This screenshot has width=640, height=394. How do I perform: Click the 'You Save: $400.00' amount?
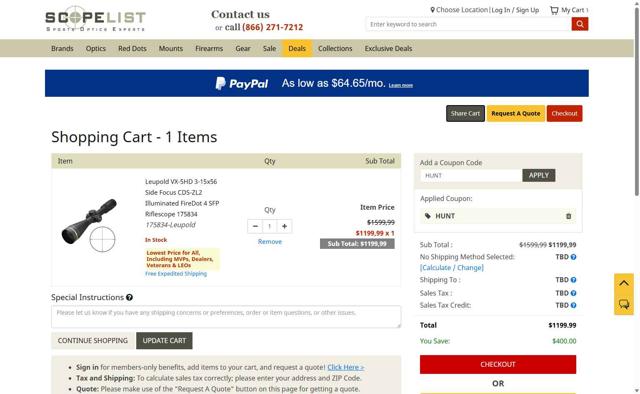tap(564, 341)
